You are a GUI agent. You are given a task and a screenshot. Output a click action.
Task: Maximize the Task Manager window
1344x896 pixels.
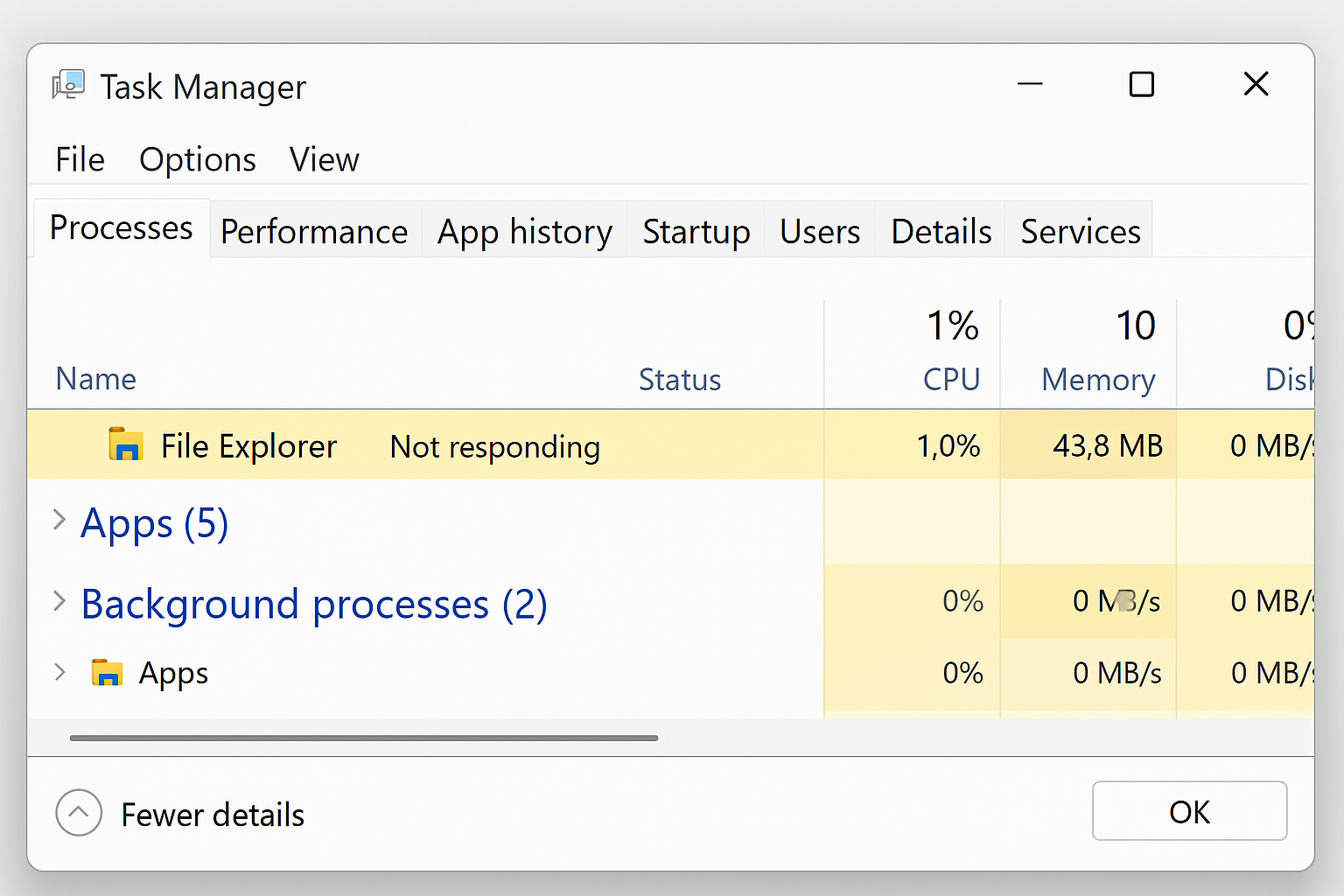(1142, 84)
